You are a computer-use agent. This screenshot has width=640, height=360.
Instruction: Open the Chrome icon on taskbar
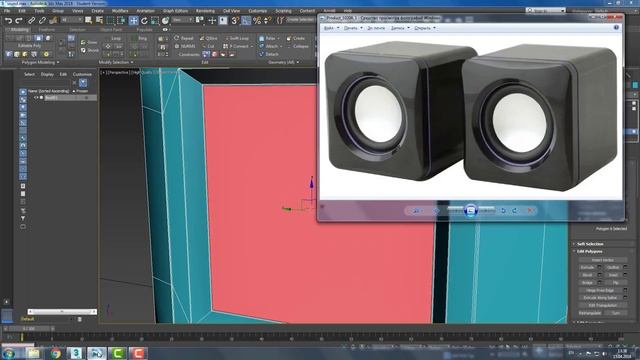[x=56, y=353]
